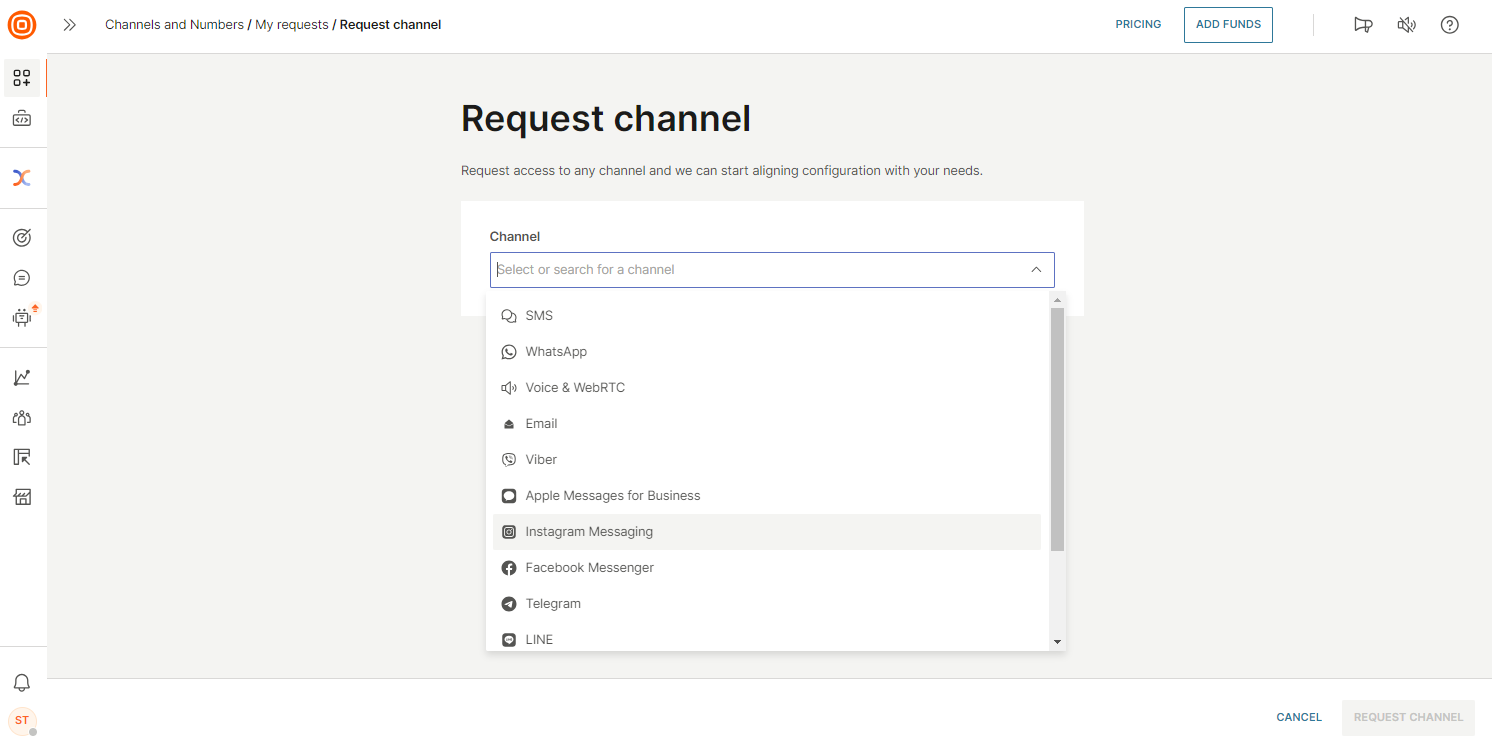Image resolution: width=1492 pixels, height=752 pixels.
Task: Open the Answers chatbot sidebar icon
Action: (22, 317)
